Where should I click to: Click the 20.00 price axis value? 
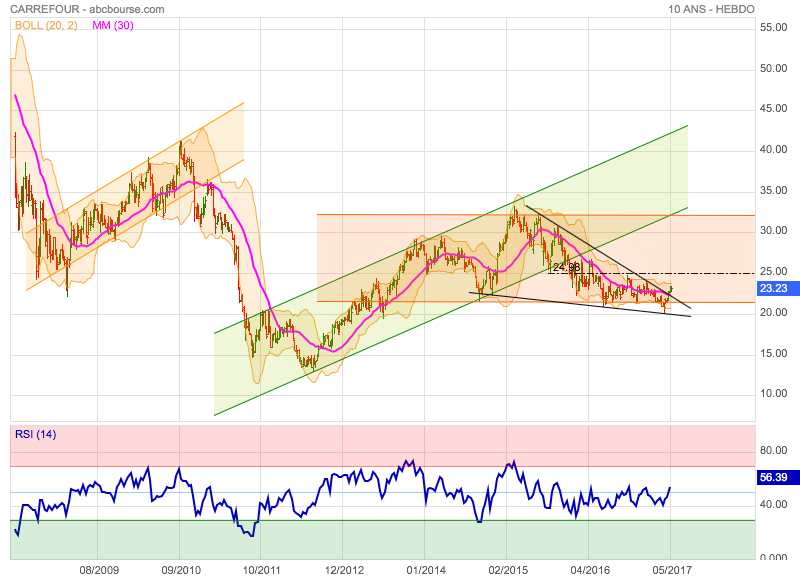tap(773, 312)
